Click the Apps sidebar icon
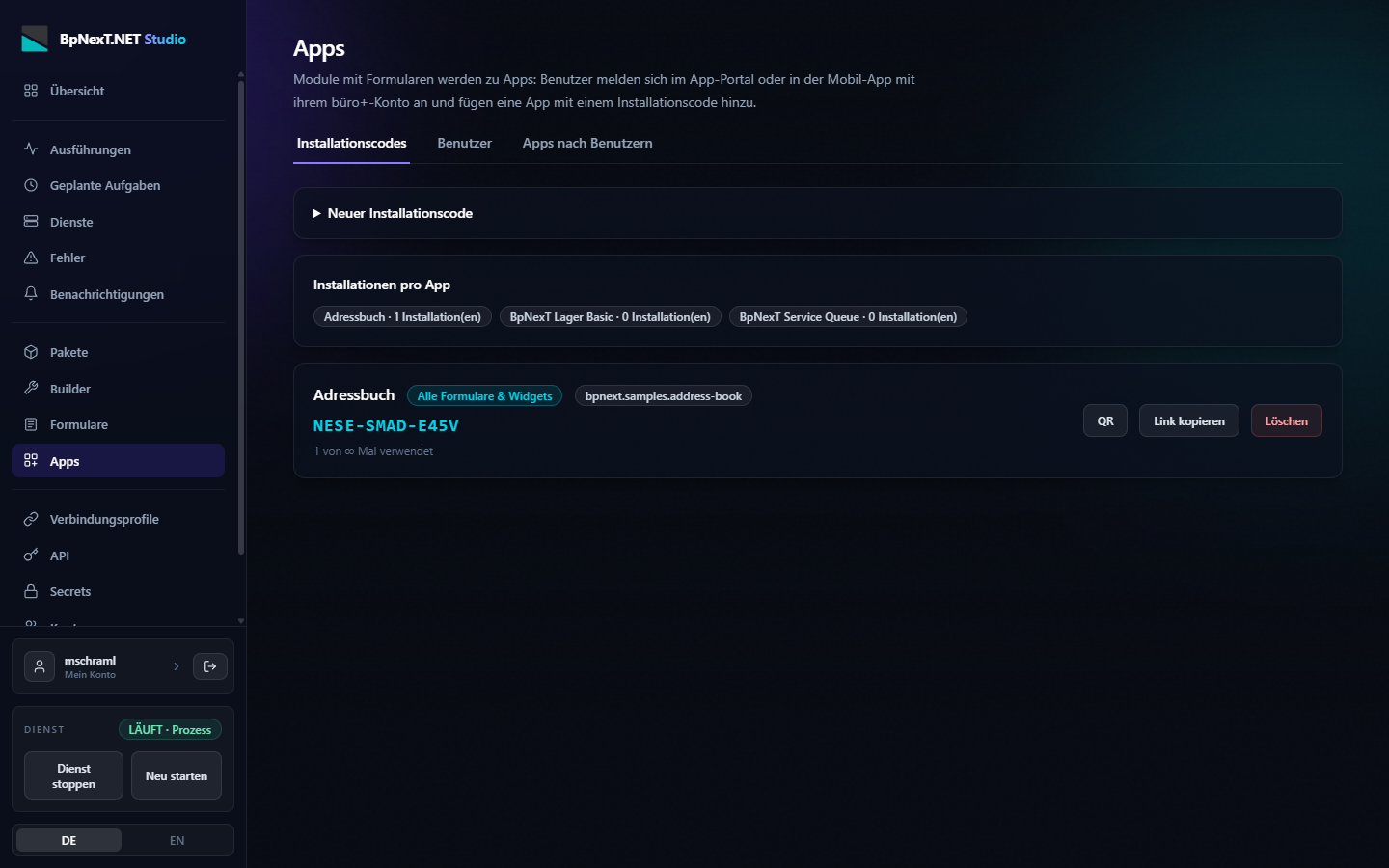1389x868 pixels. (x=31, y=461)
